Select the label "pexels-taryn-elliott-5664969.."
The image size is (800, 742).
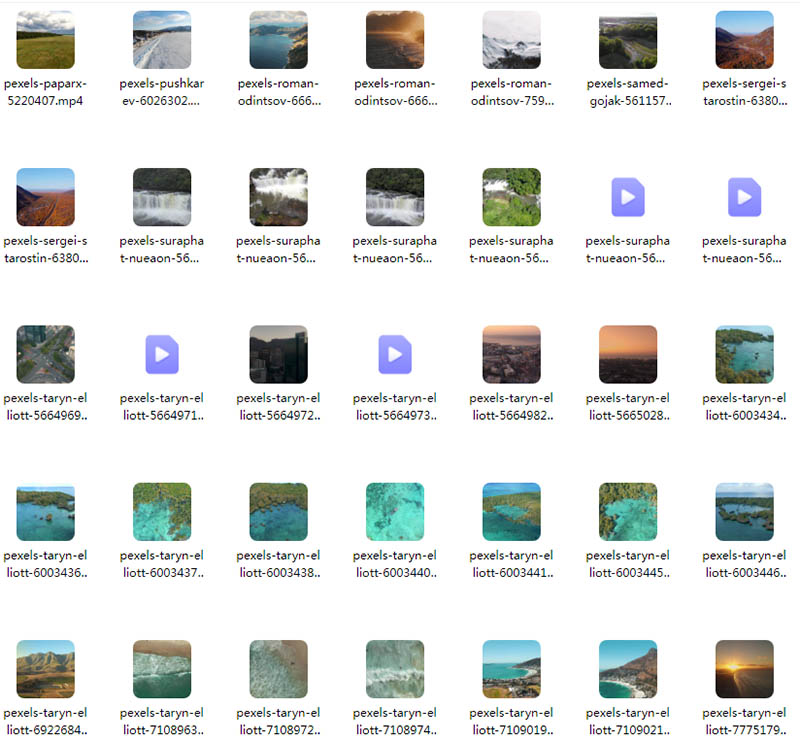[x=45, y=407]
